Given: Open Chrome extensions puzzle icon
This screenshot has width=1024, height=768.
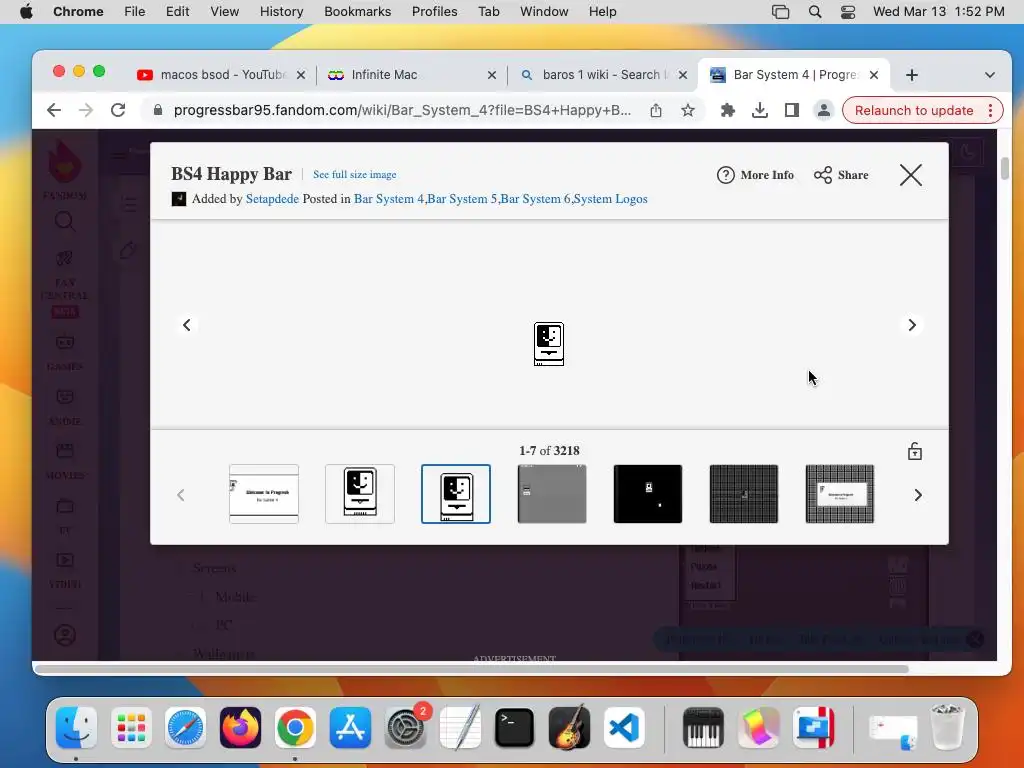Looking at the screenshot, I should pos(728,110).
